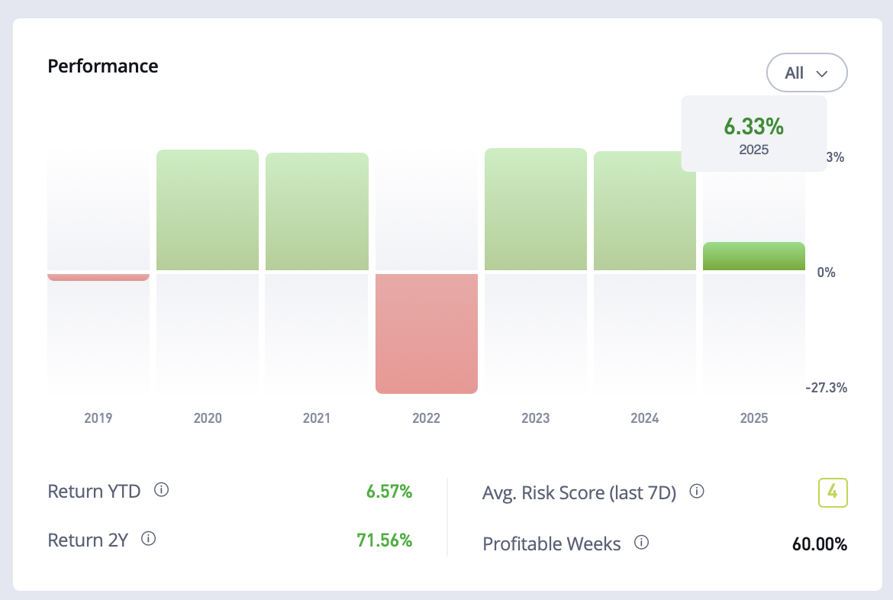Select the small red 2019 bar
893x600 pixels.
98,276
